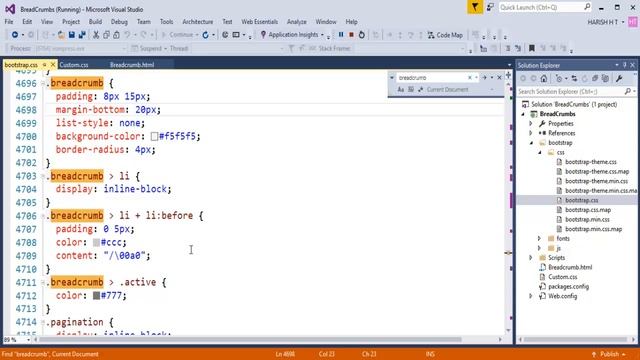Select Breadcrumb.html in Solution Explorer
The image size is (640, 360).
point(570,267)
